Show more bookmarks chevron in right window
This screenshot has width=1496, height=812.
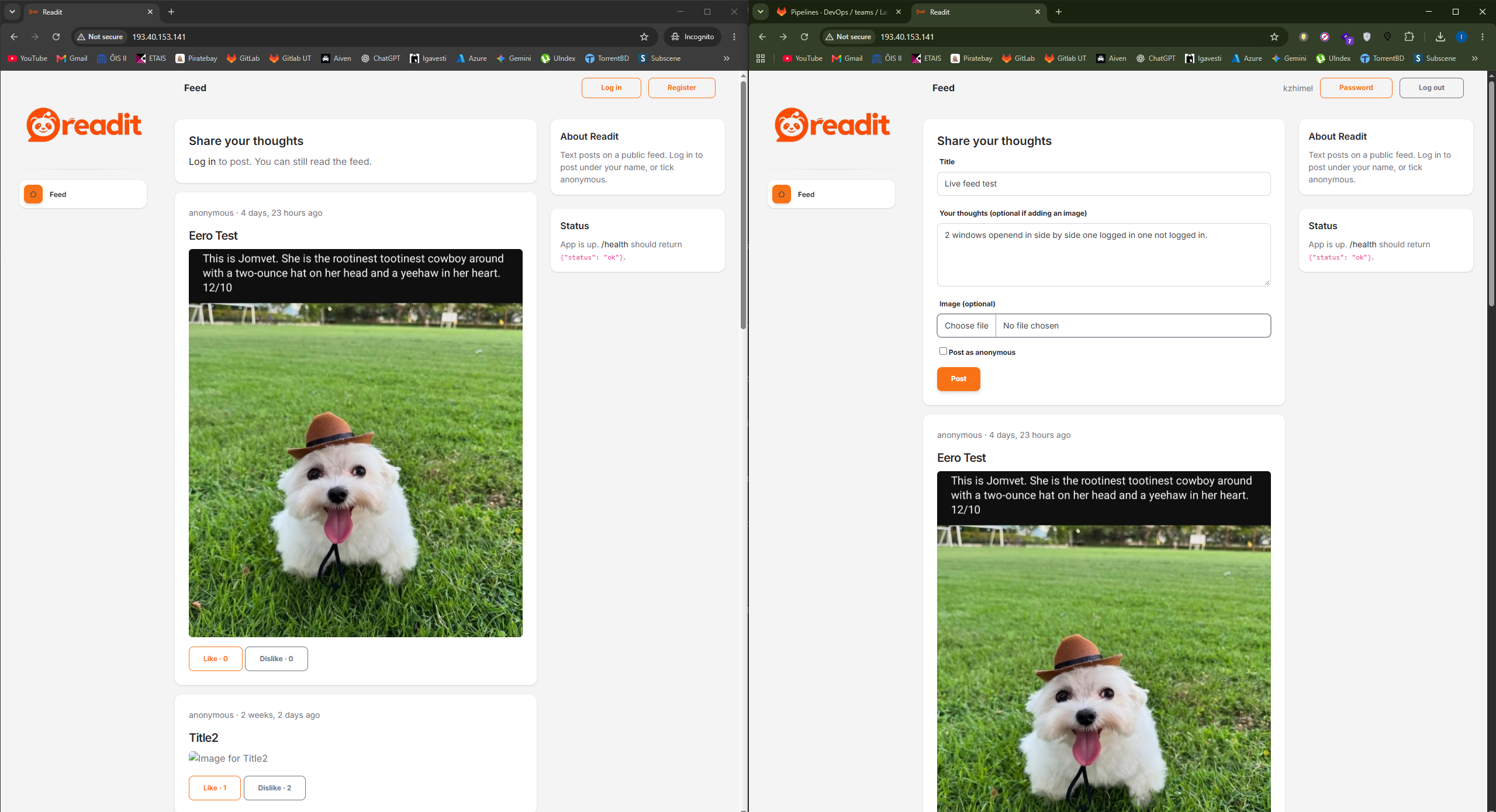click(1475, 58)
